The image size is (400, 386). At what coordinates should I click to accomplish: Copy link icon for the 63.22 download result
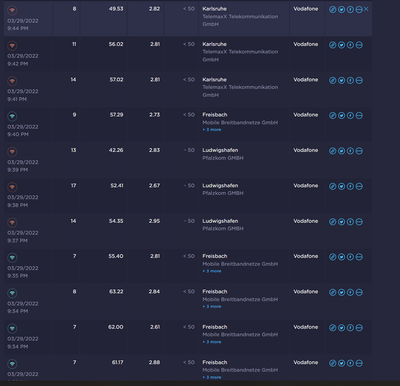click(333, 292)
